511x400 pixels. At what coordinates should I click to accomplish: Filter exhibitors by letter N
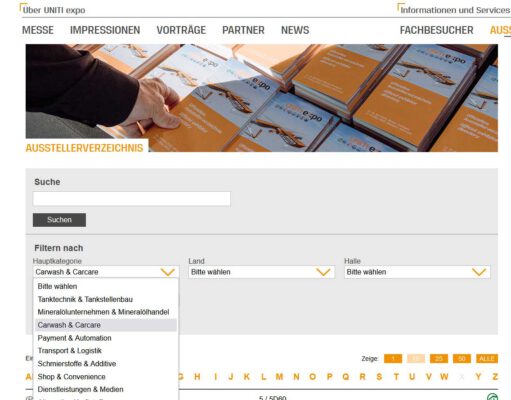(x=296, y=377)
